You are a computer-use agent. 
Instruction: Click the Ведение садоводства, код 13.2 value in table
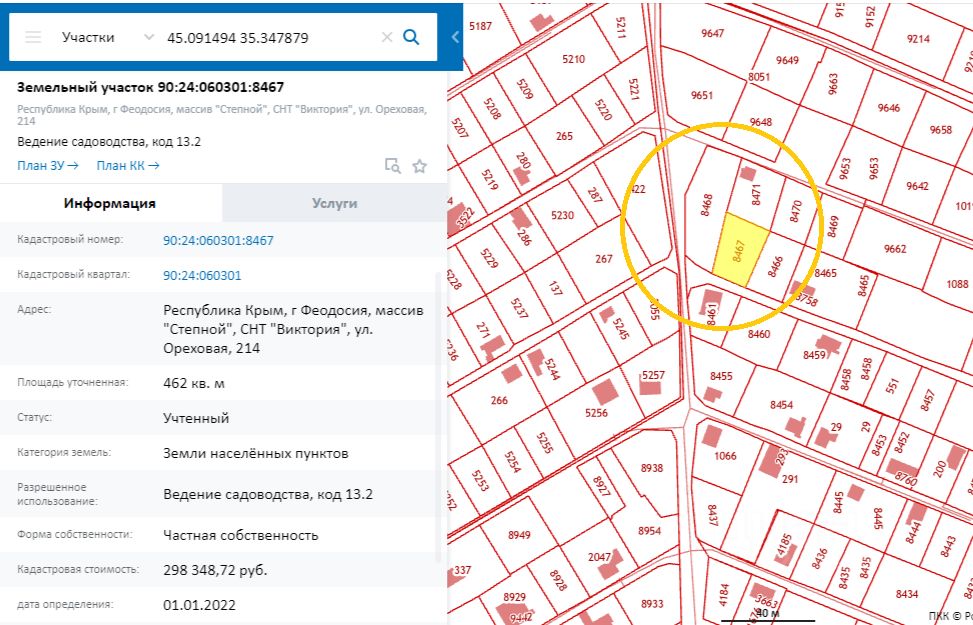[268, 494]
